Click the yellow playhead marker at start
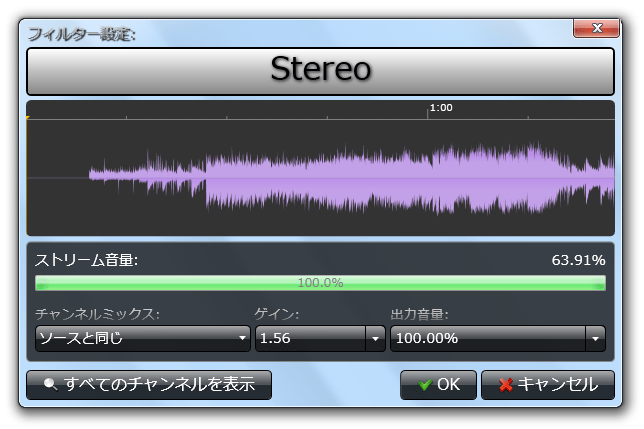 [28, 118]
